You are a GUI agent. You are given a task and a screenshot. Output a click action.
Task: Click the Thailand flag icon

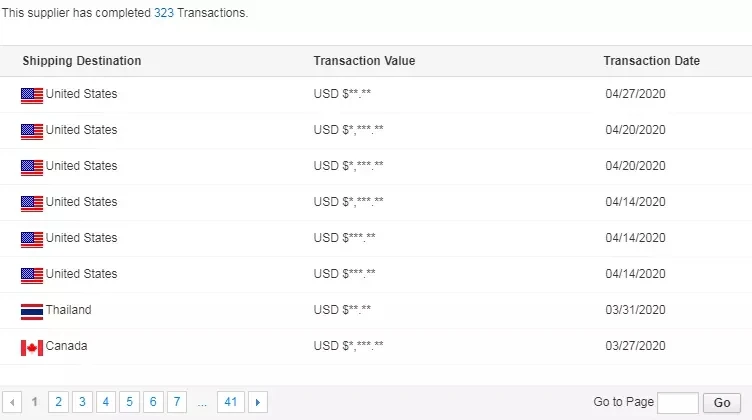[x=32, y=311]
